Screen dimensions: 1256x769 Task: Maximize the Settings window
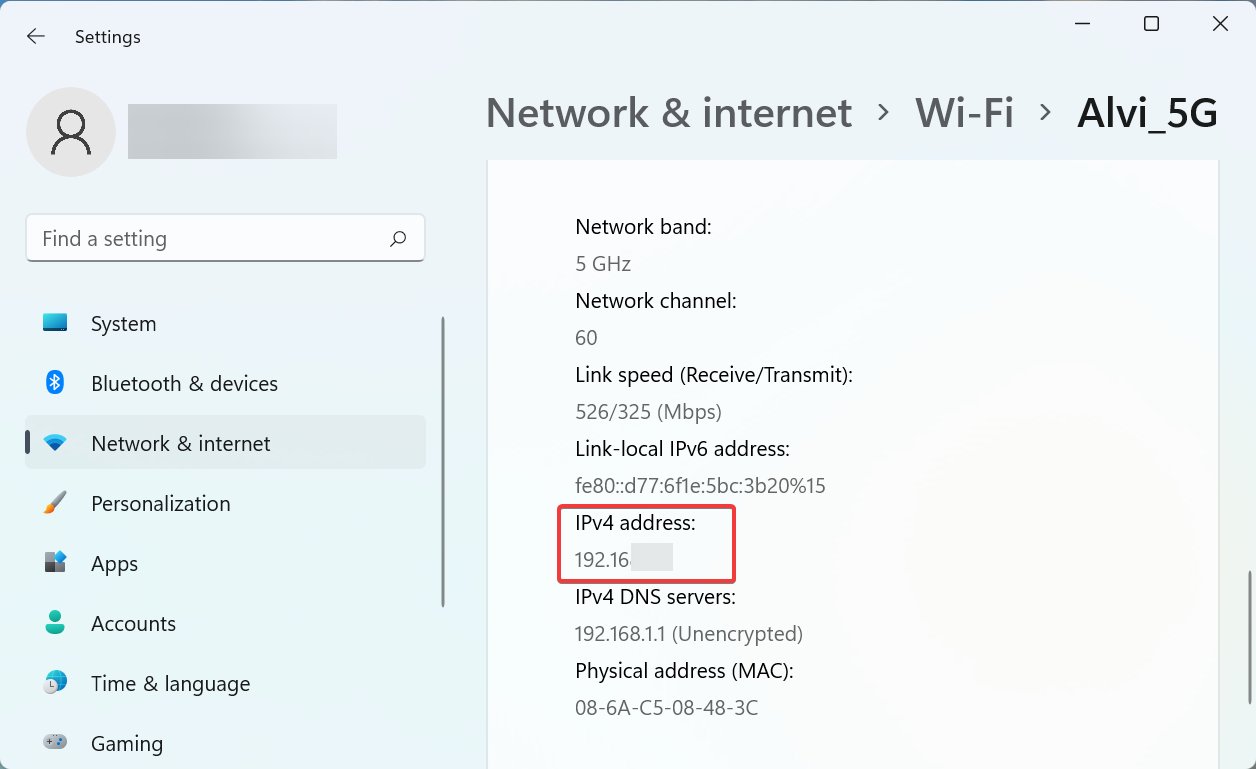(x=1151, y=24)
